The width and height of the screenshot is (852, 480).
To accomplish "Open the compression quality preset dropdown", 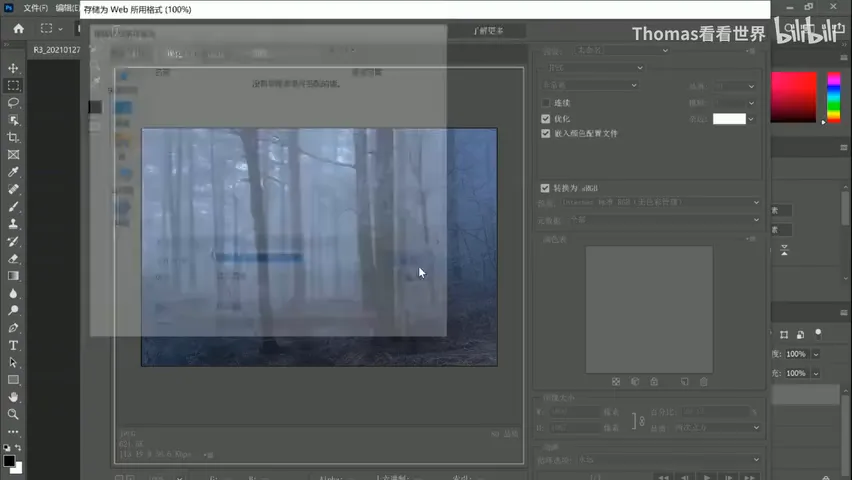I will (x=590, y=85).
